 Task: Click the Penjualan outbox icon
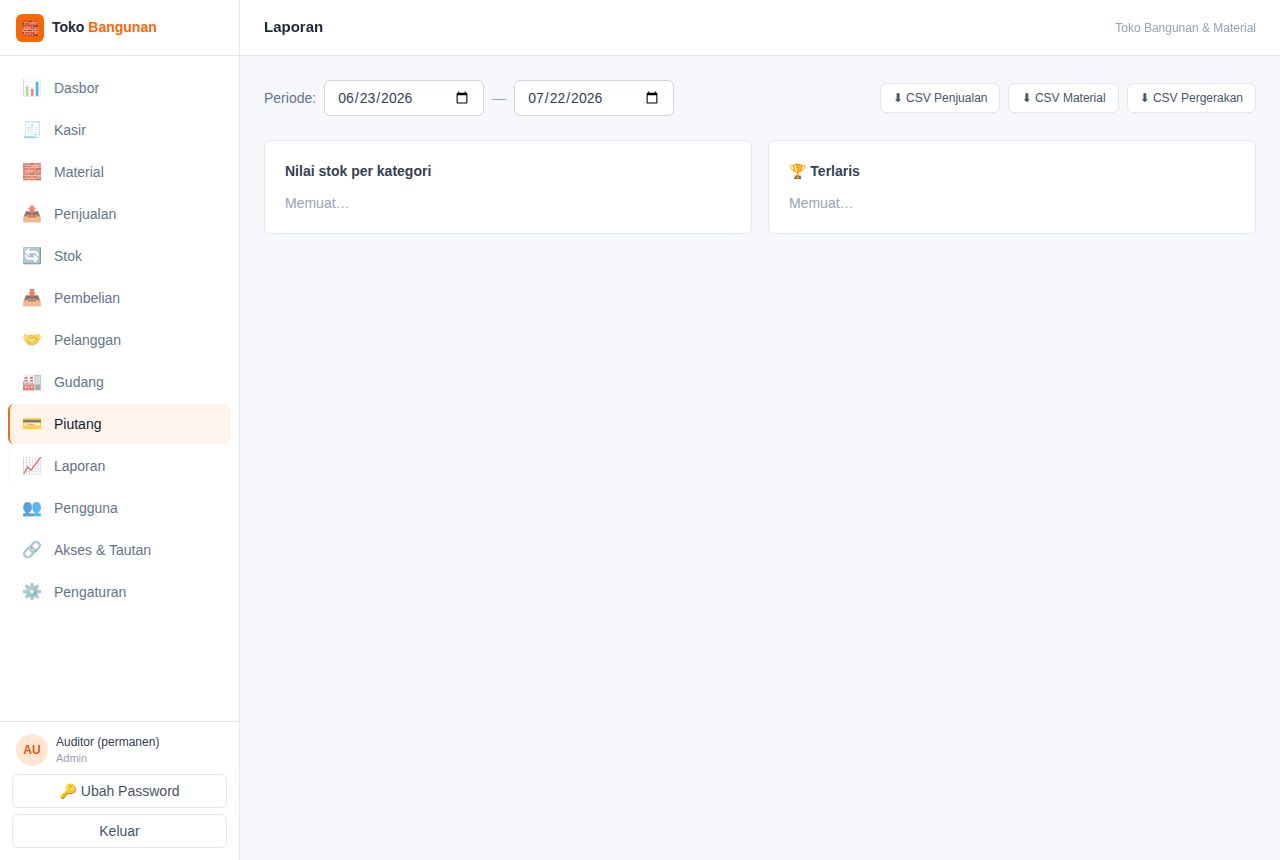pos(32,214)
